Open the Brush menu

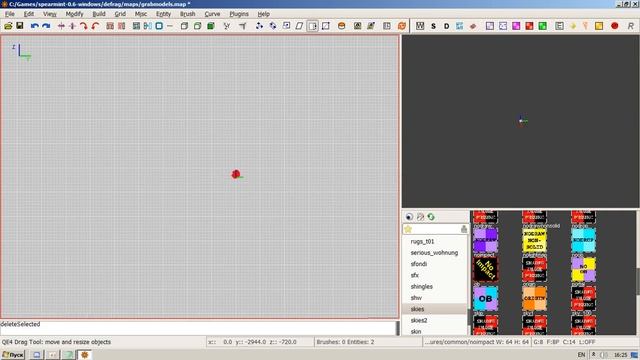click(x=187, y=14)
